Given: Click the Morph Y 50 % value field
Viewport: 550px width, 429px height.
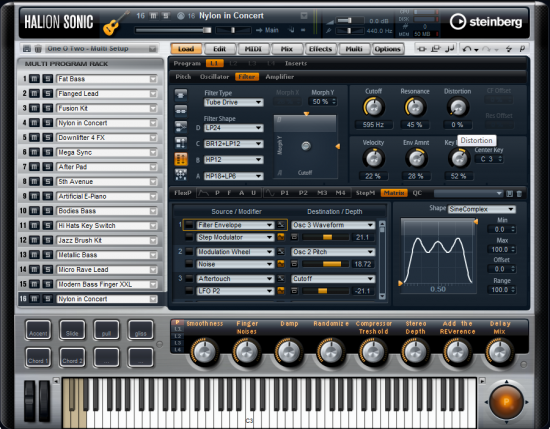Looking at the screenshot, I should 322,102.
